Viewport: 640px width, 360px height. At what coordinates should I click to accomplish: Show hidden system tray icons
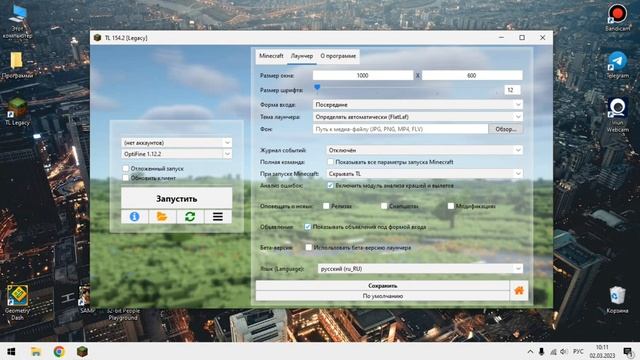(530, 352)
